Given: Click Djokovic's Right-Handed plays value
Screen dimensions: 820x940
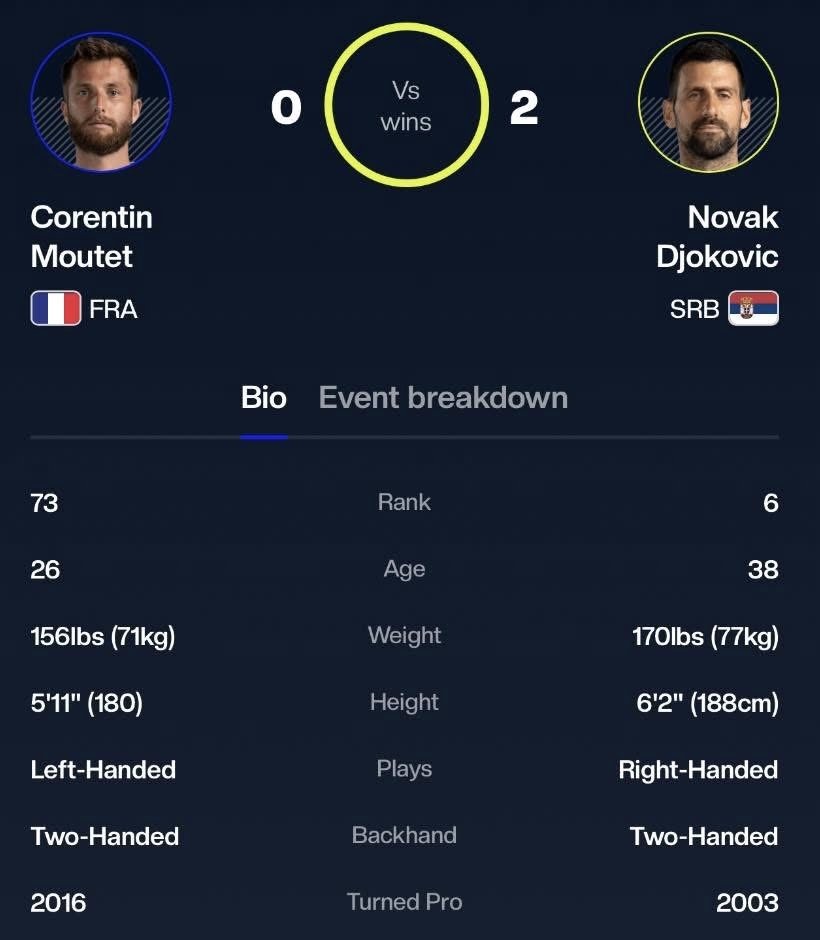Looking at the screenshot, I should click(698, 770).
